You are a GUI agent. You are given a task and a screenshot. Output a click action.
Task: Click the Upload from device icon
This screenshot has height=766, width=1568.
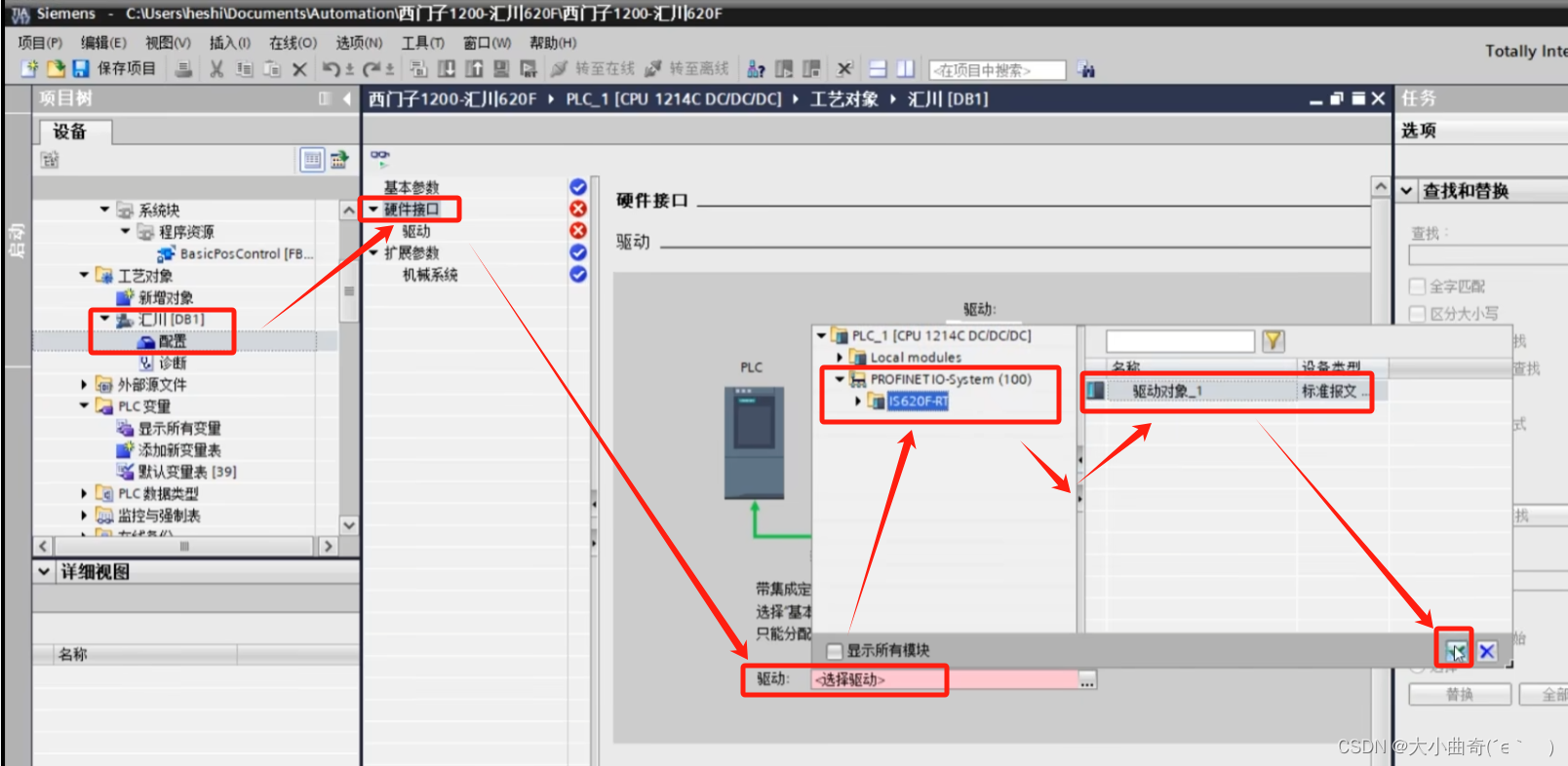(474, 69)
